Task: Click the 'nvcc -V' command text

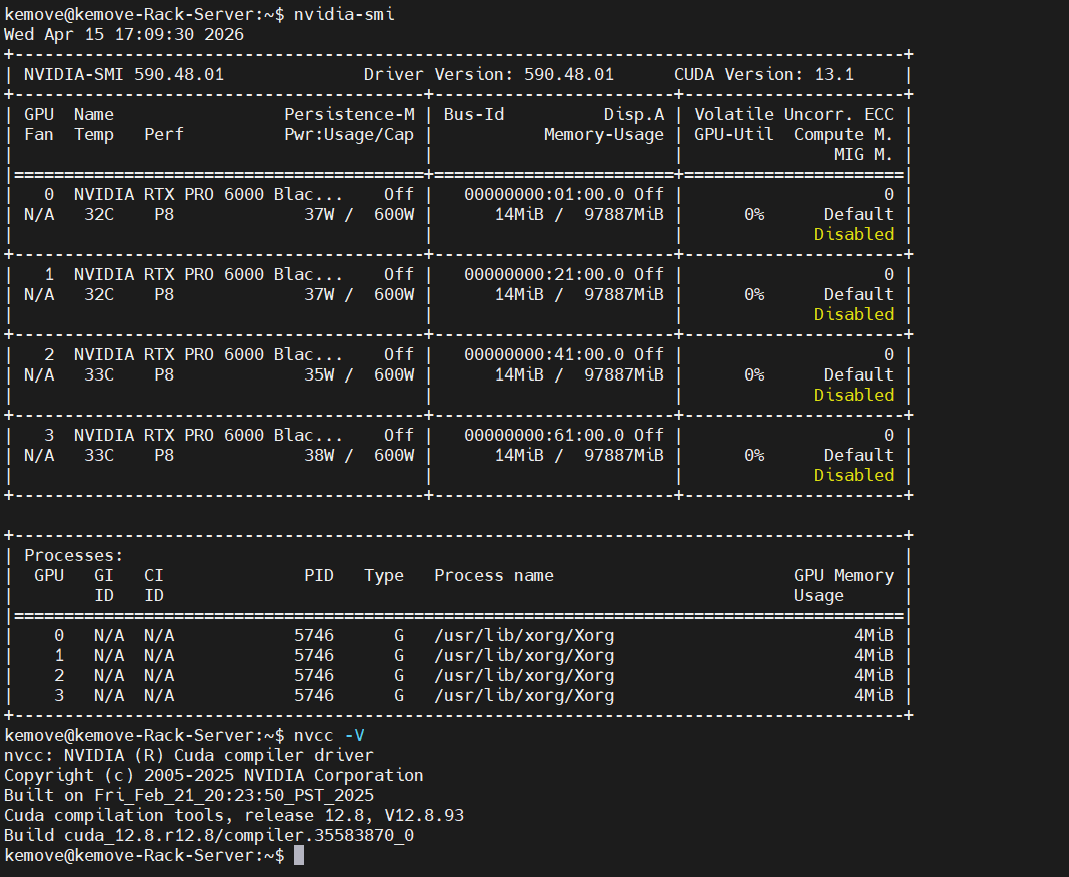Action: click(x=329, y=736)
